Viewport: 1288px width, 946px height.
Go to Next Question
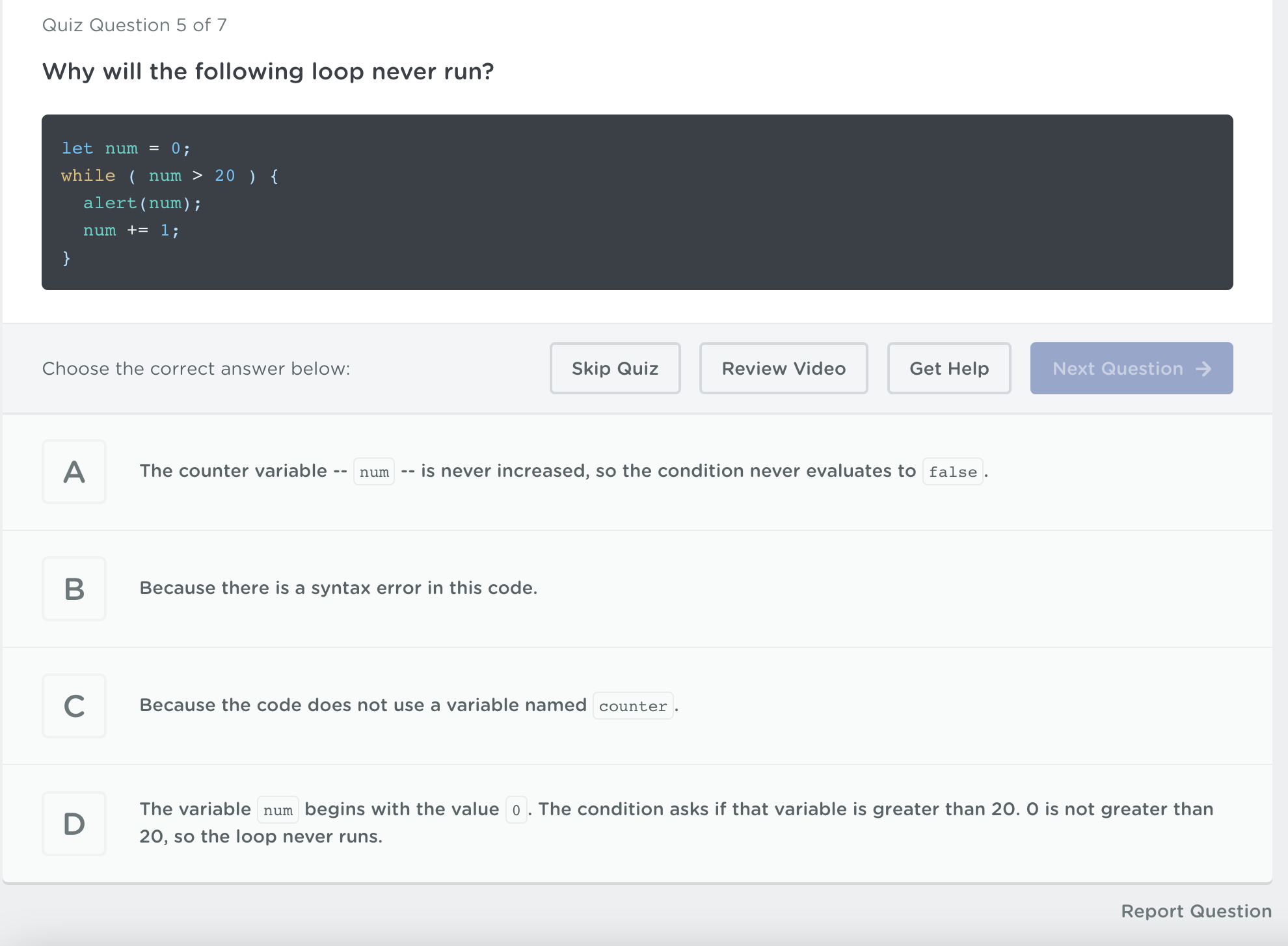[1132, 368]
